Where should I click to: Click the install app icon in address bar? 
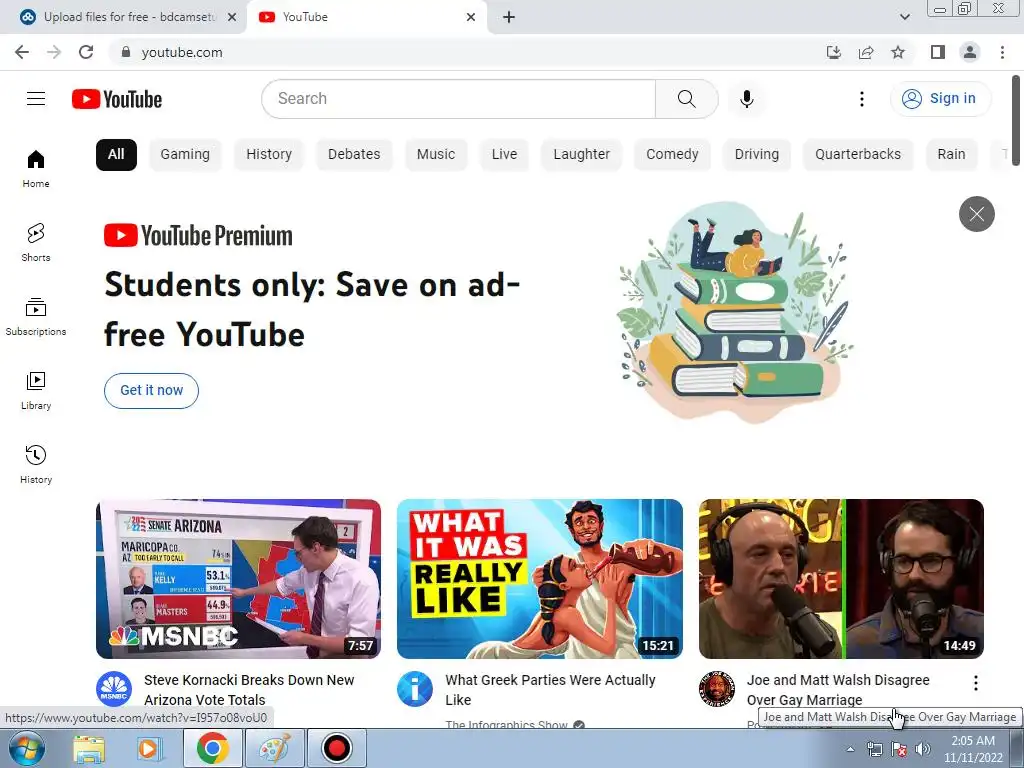(x=833, y=52)
